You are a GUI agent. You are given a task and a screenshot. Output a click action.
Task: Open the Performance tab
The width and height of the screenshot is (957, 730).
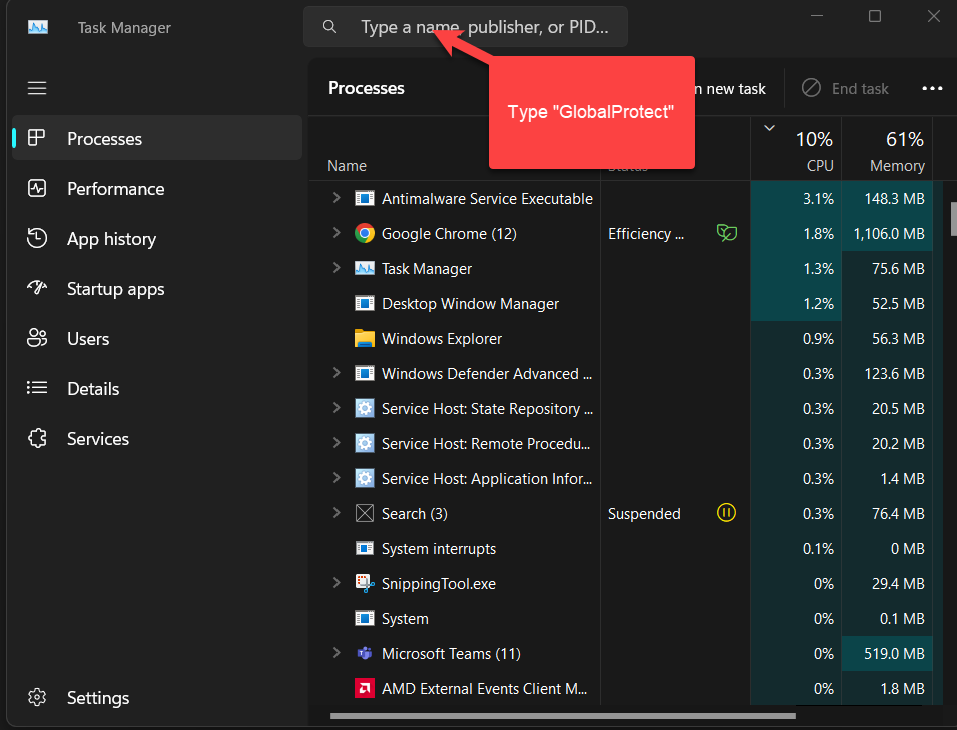pos(115,189)
